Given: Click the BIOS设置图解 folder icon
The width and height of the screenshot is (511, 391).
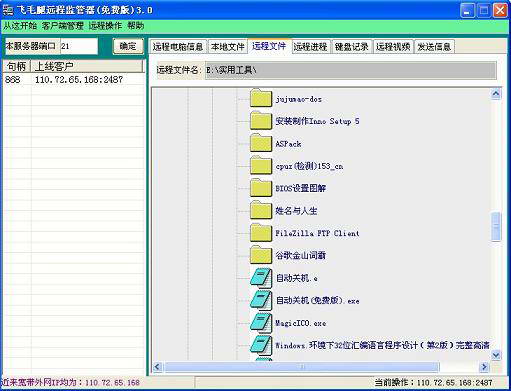Looking at the screenshot, I should pos(261,188).
